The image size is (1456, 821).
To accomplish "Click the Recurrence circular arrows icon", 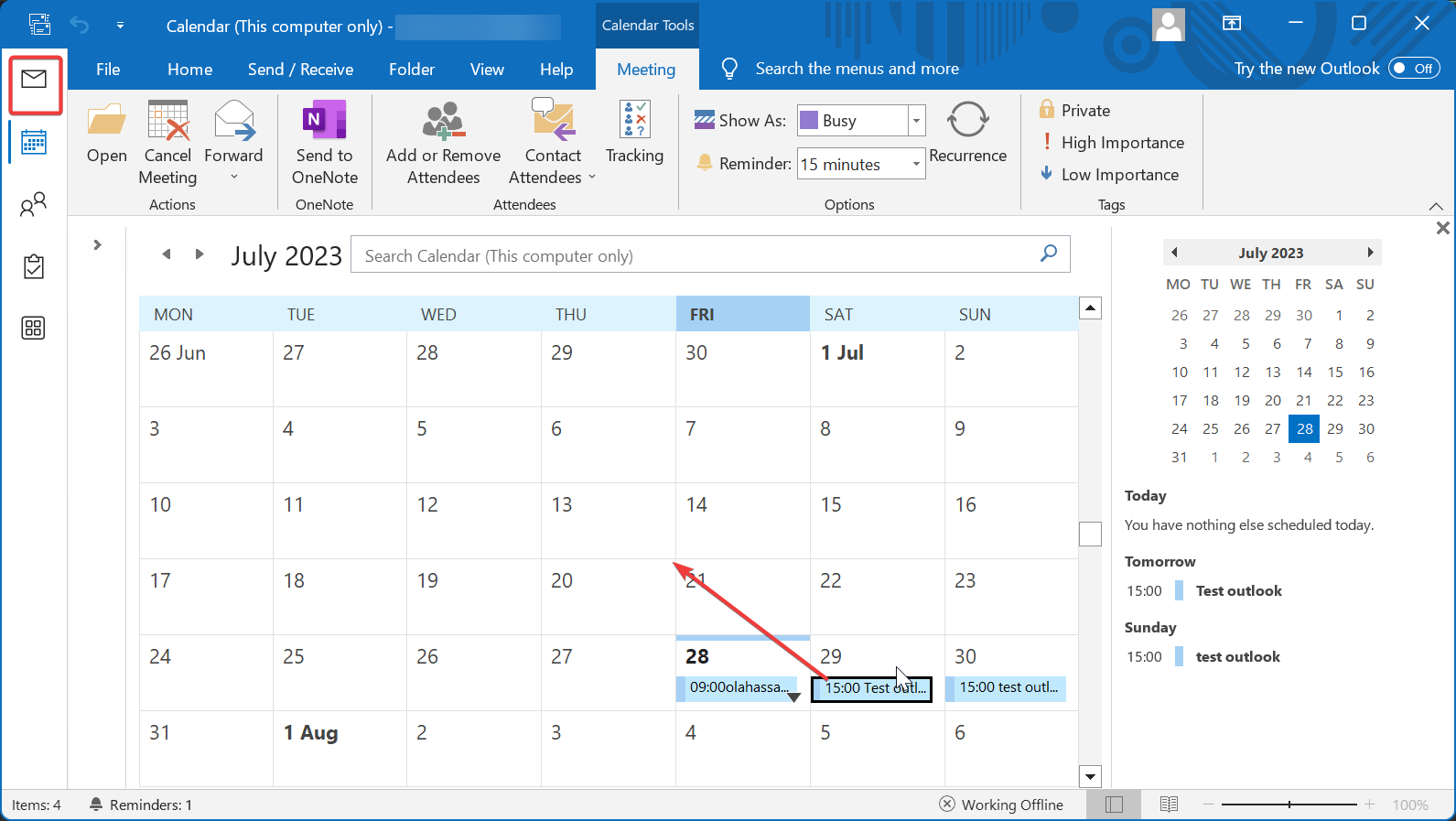I will [x=967, y=120].
